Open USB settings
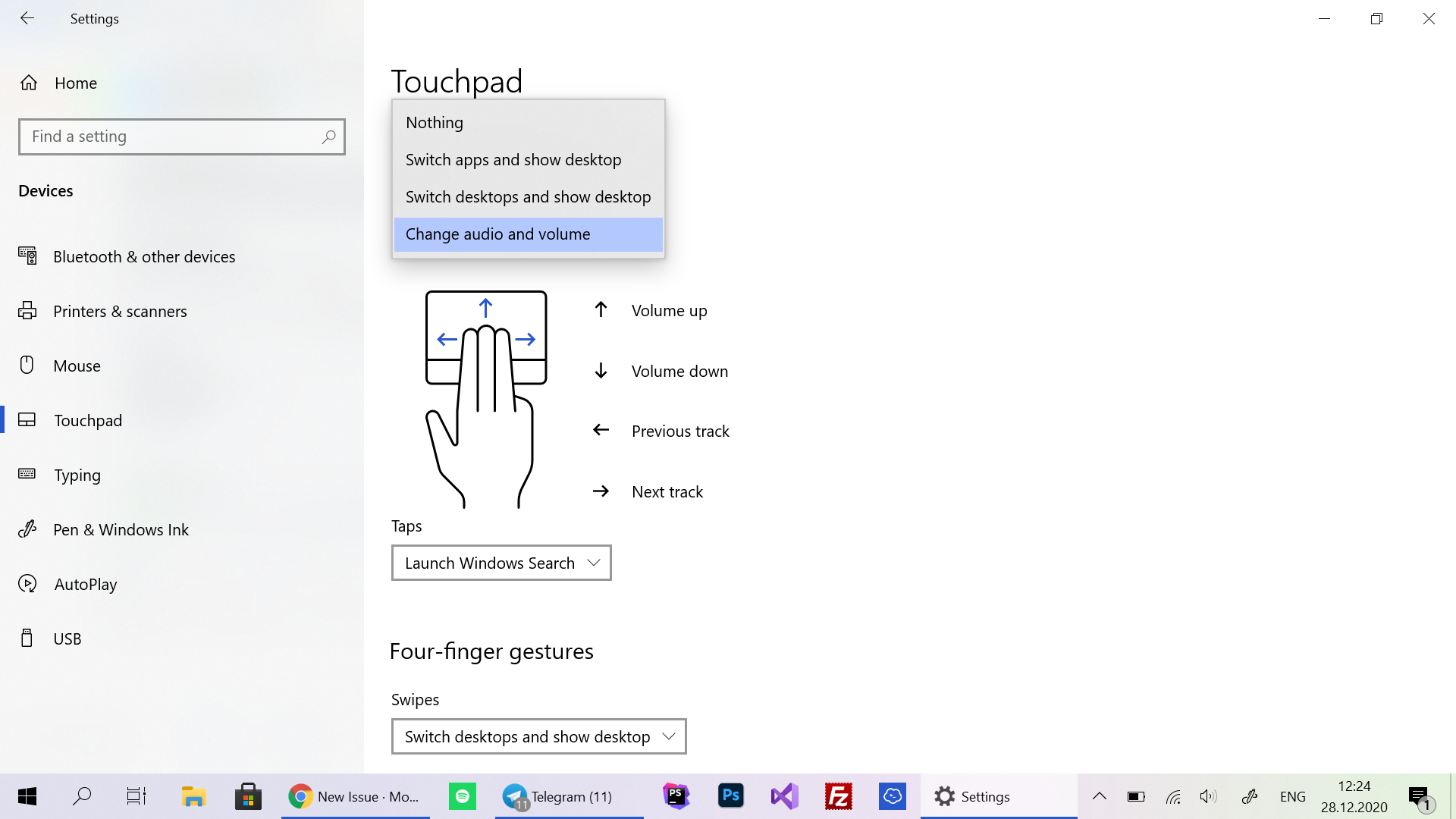Viewport: 1456px width, 819px height. pyautogui.click(x=67, y=639)
